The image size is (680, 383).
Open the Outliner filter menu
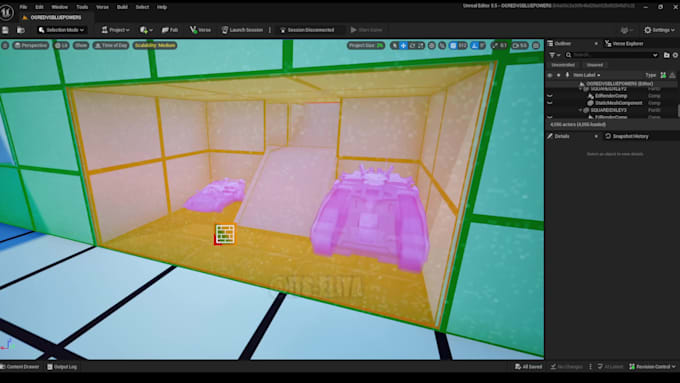click(x=555, y=55)
